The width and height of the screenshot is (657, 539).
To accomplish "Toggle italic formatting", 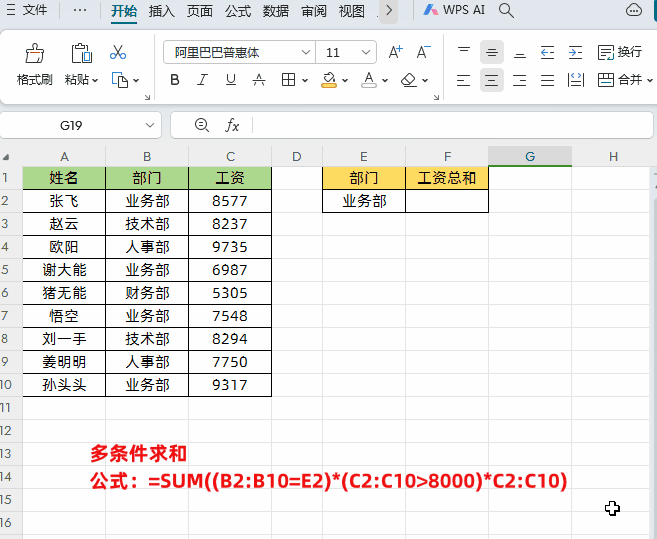I will pyautogui.click(x=202, y=80).
